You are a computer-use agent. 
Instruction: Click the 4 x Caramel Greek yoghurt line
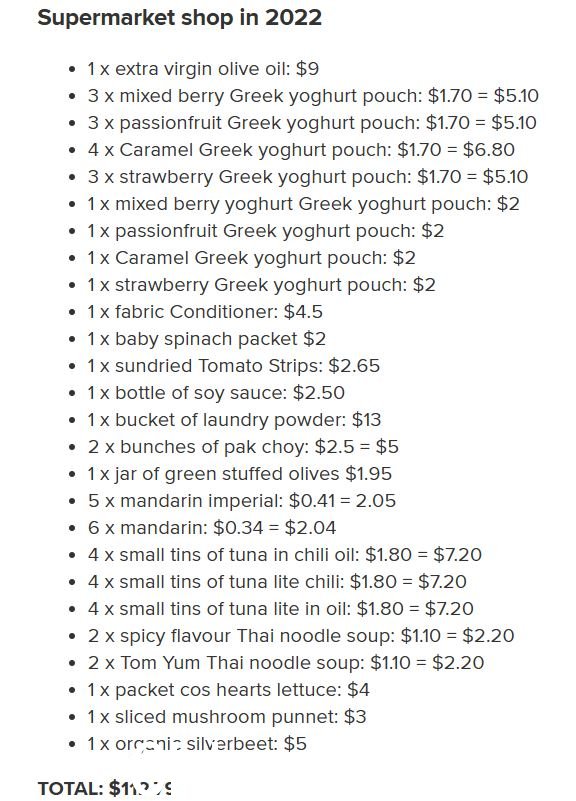(x=301, y=150)
